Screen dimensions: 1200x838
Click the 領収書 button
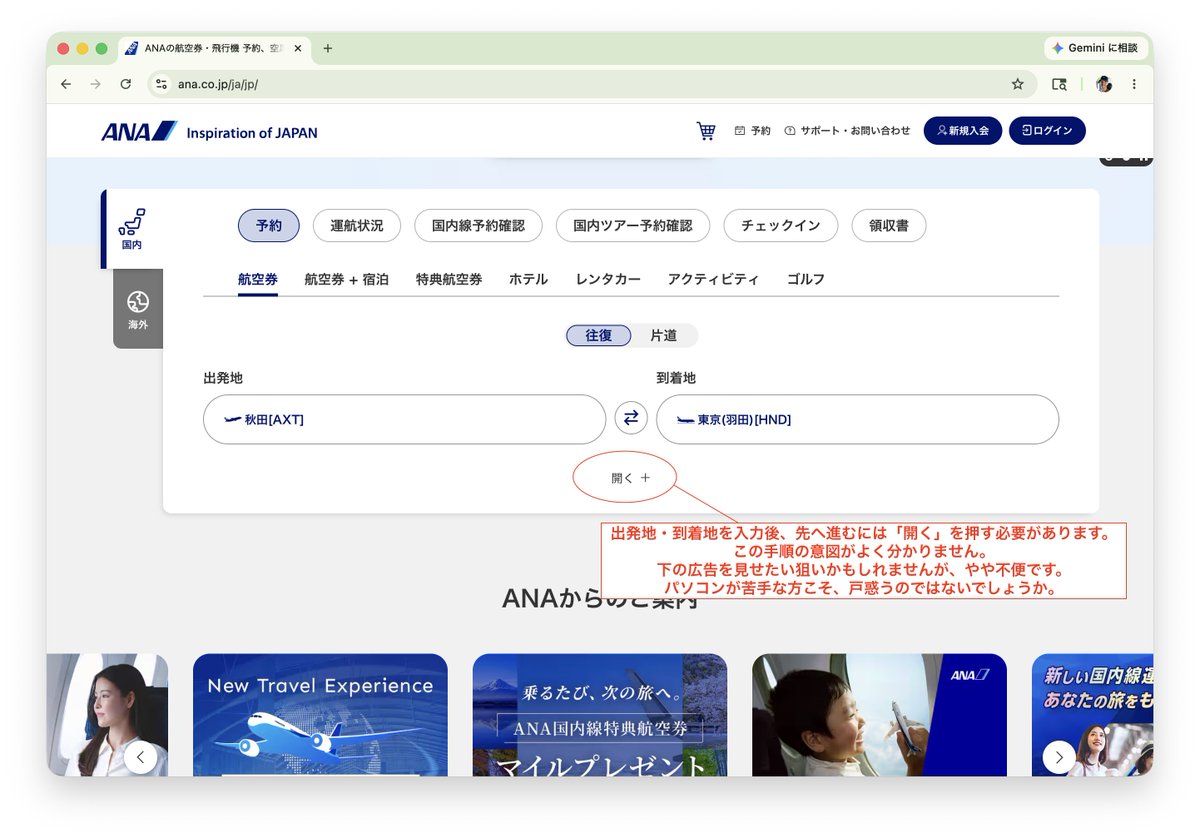(x=889, y=226)
